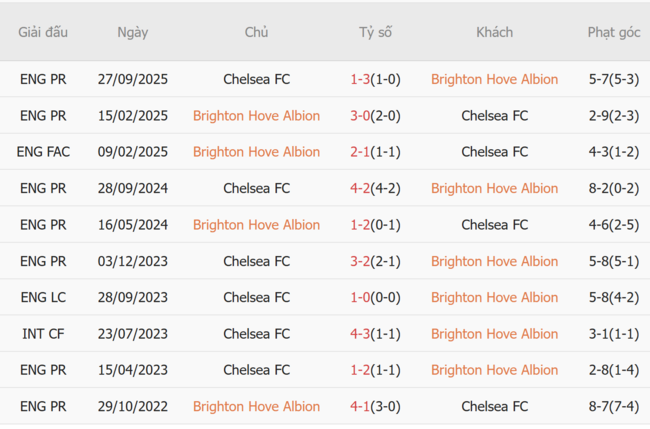The width and height of the screenshot is (650, 429).
Task: Select the INT CF competition label
Action: pyautogui.click(x=43, y=333)
